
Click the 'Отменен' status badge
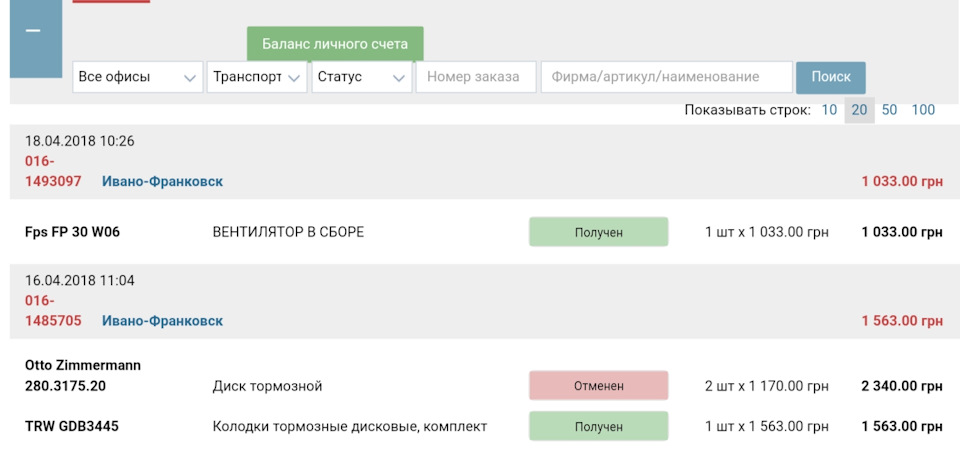click(598, 386)
